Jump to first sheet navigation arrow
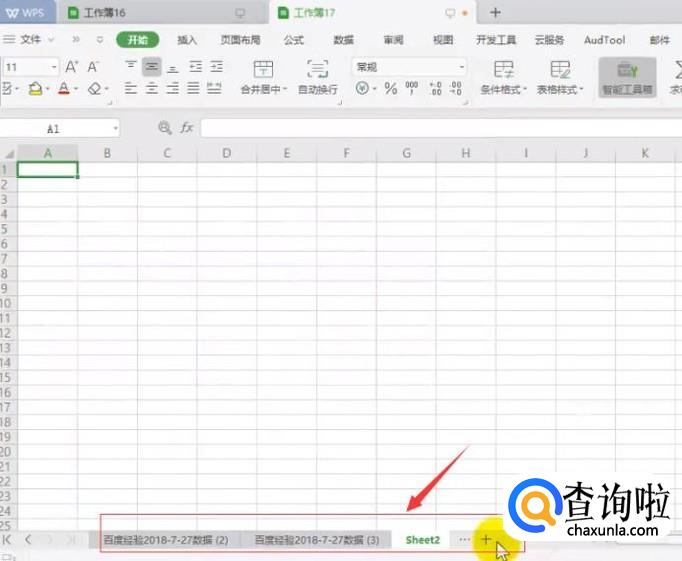This screenshot has height=561, width=682. 7,540
